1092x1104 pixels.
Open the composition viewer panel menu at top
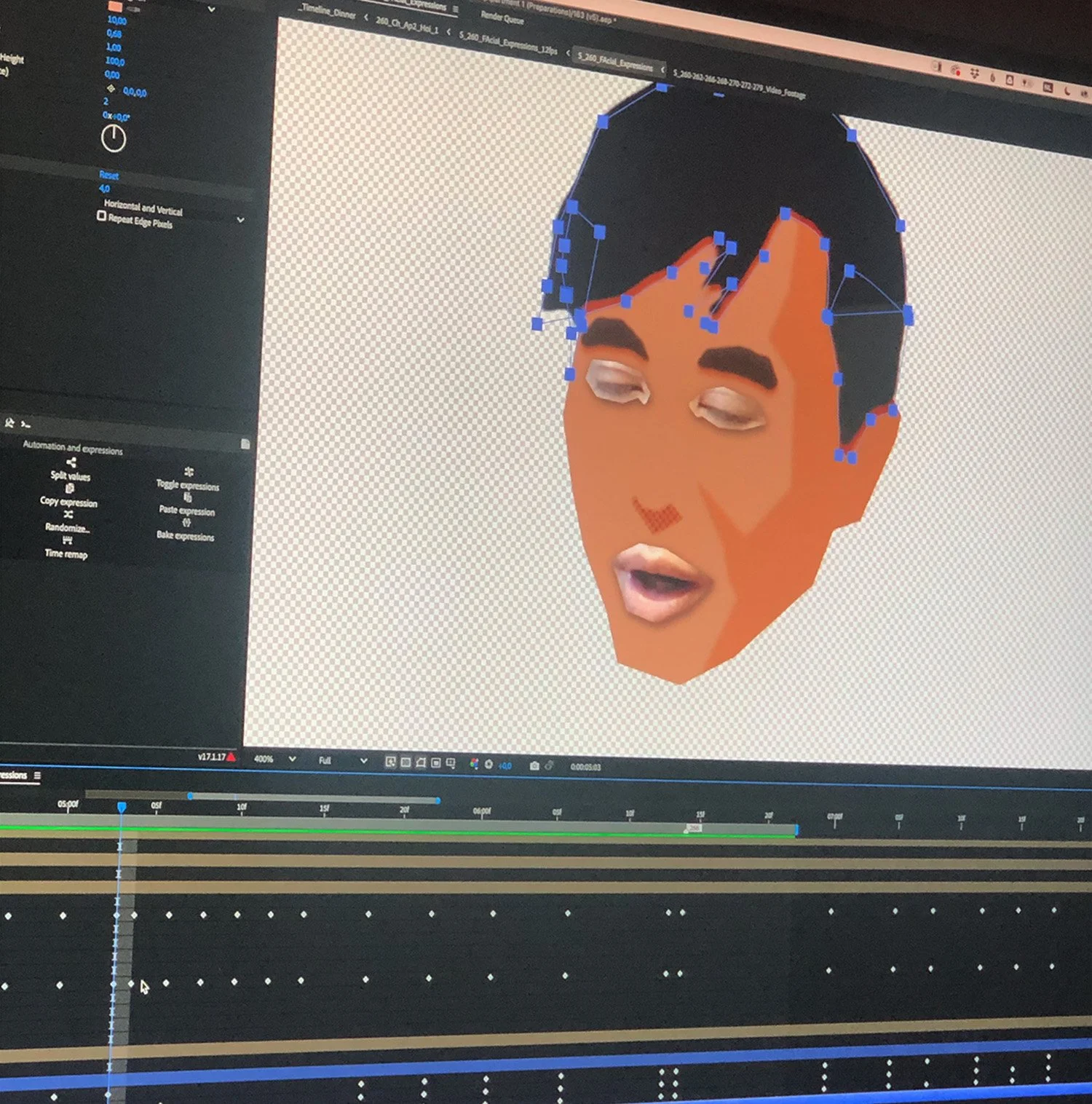click(x=456, y=9)
